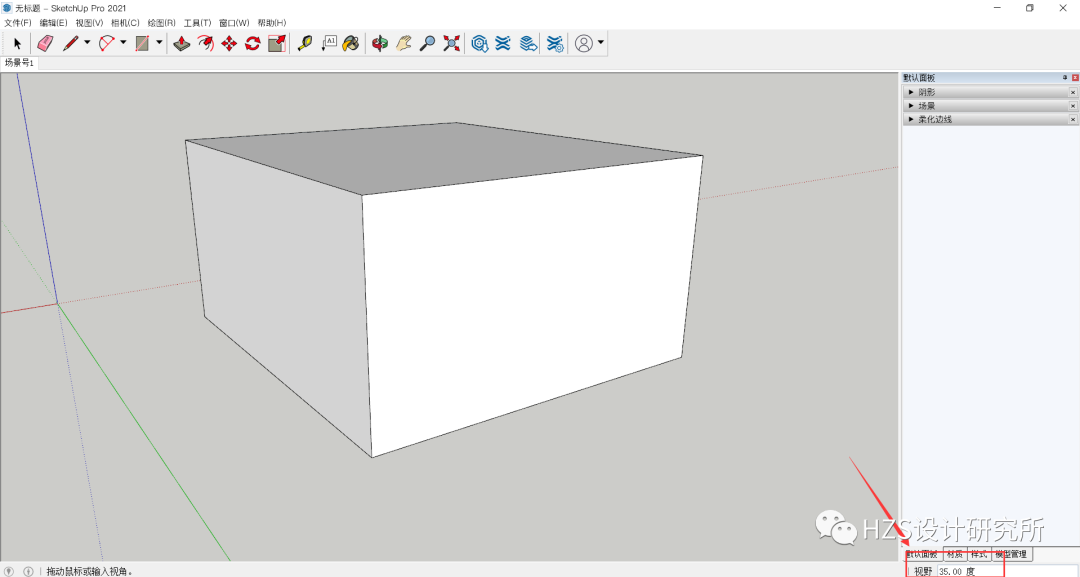Pick the Line drawing tool
Viewport: 1080px width, 577px height.
[x=69, y=43]
